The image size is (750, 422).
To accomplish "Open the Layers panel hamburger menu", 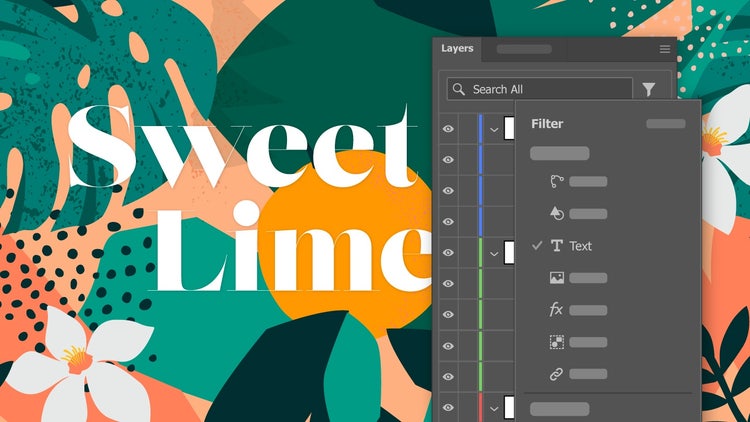I will tap(665, 49).
